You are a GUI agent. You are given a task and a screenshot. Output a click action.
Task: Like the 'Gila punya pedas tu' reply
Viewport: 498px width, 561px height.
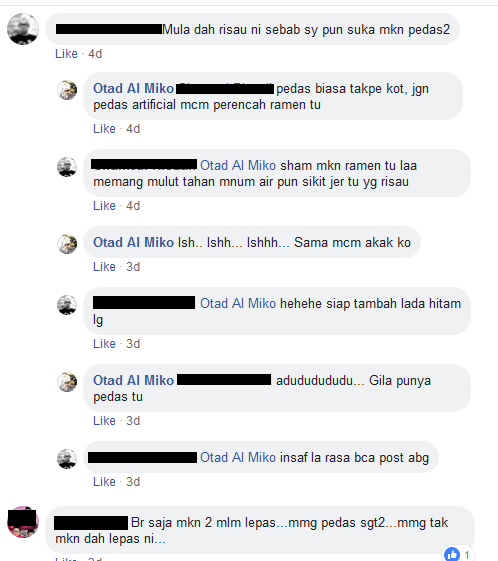point(104,421)
